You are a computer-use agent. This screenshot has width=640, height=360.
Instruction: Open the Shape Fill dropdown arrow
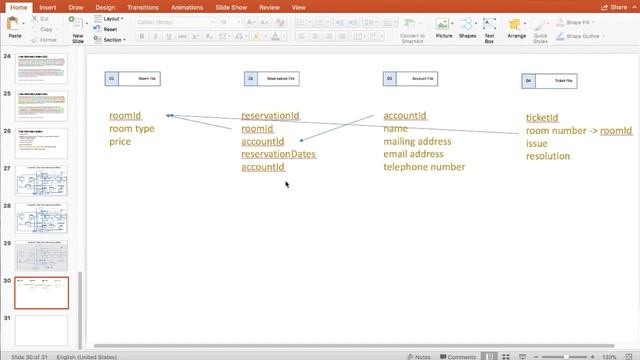click(x=593, y=22)
